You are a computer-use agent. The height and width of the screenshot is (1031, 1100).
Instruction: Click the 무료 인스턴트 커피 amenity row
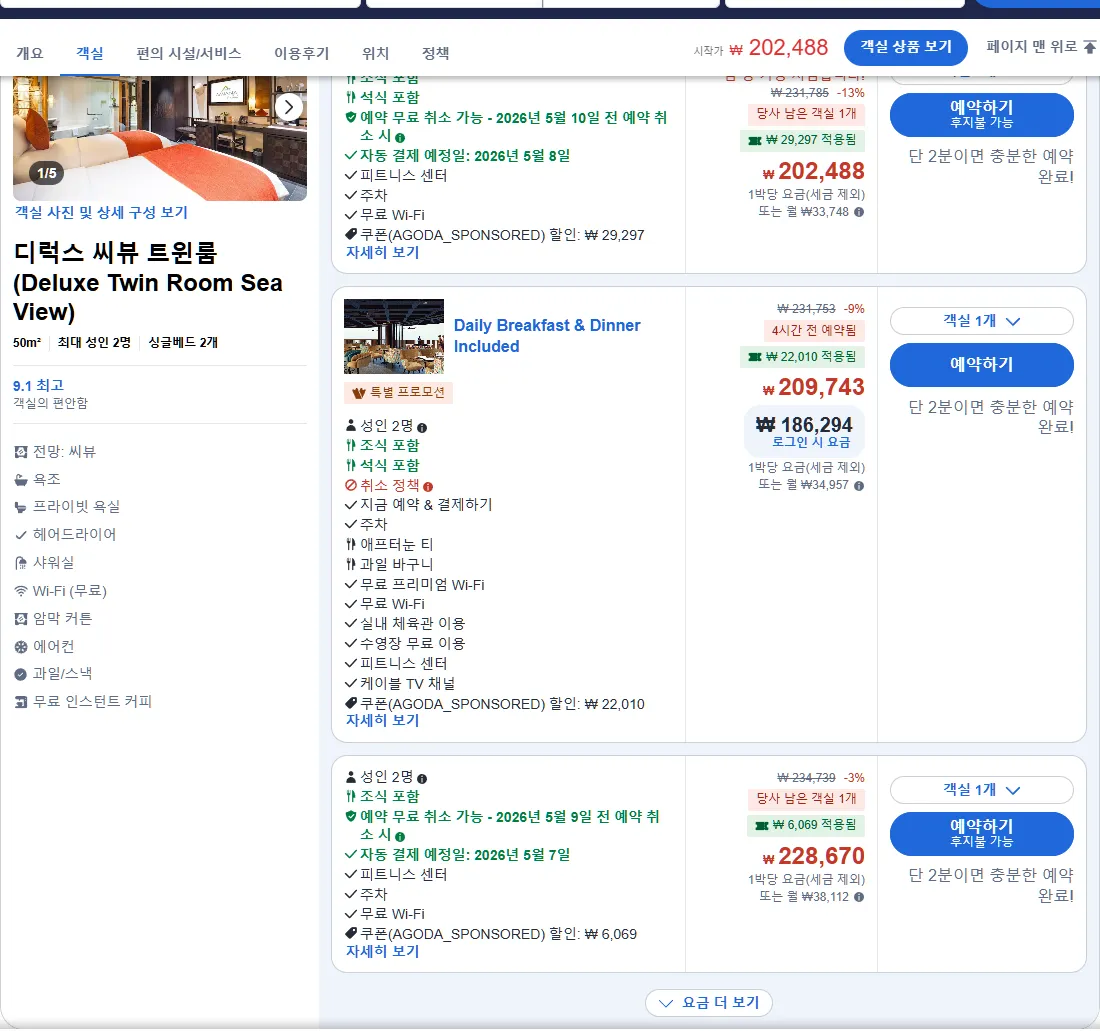point(83,702)
